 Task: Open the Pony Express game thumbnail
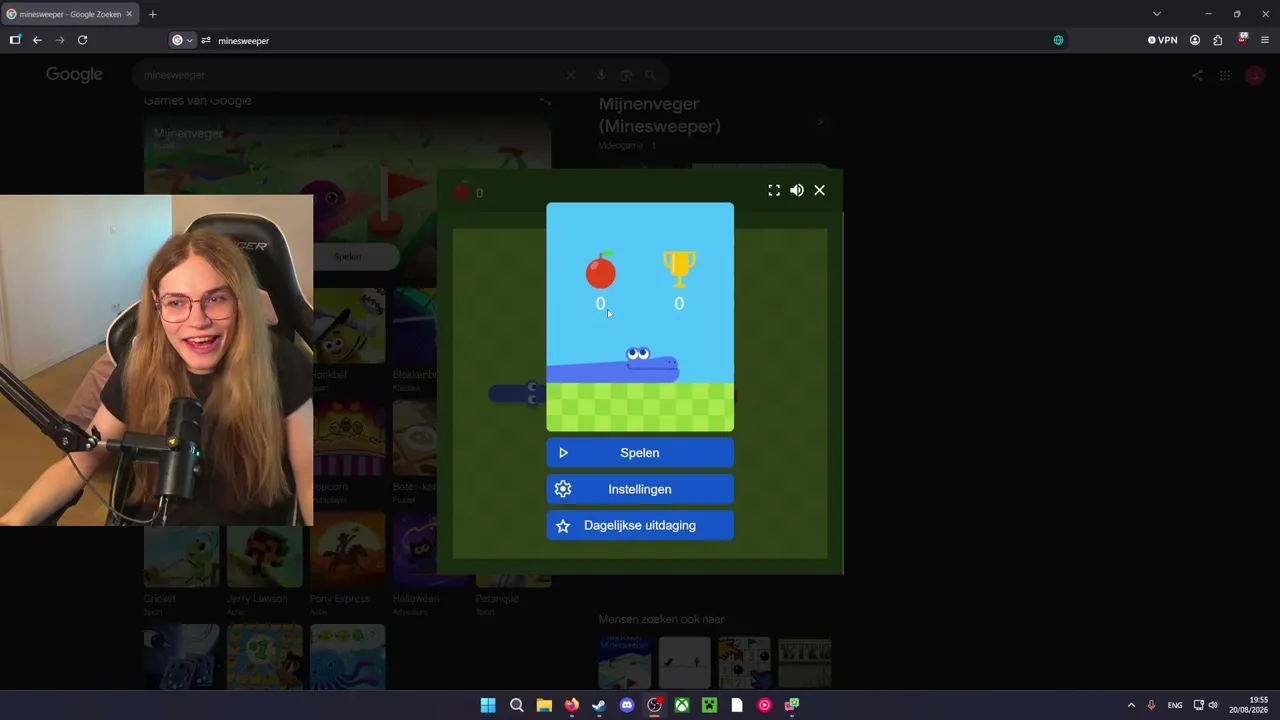(x=347, y=550)
